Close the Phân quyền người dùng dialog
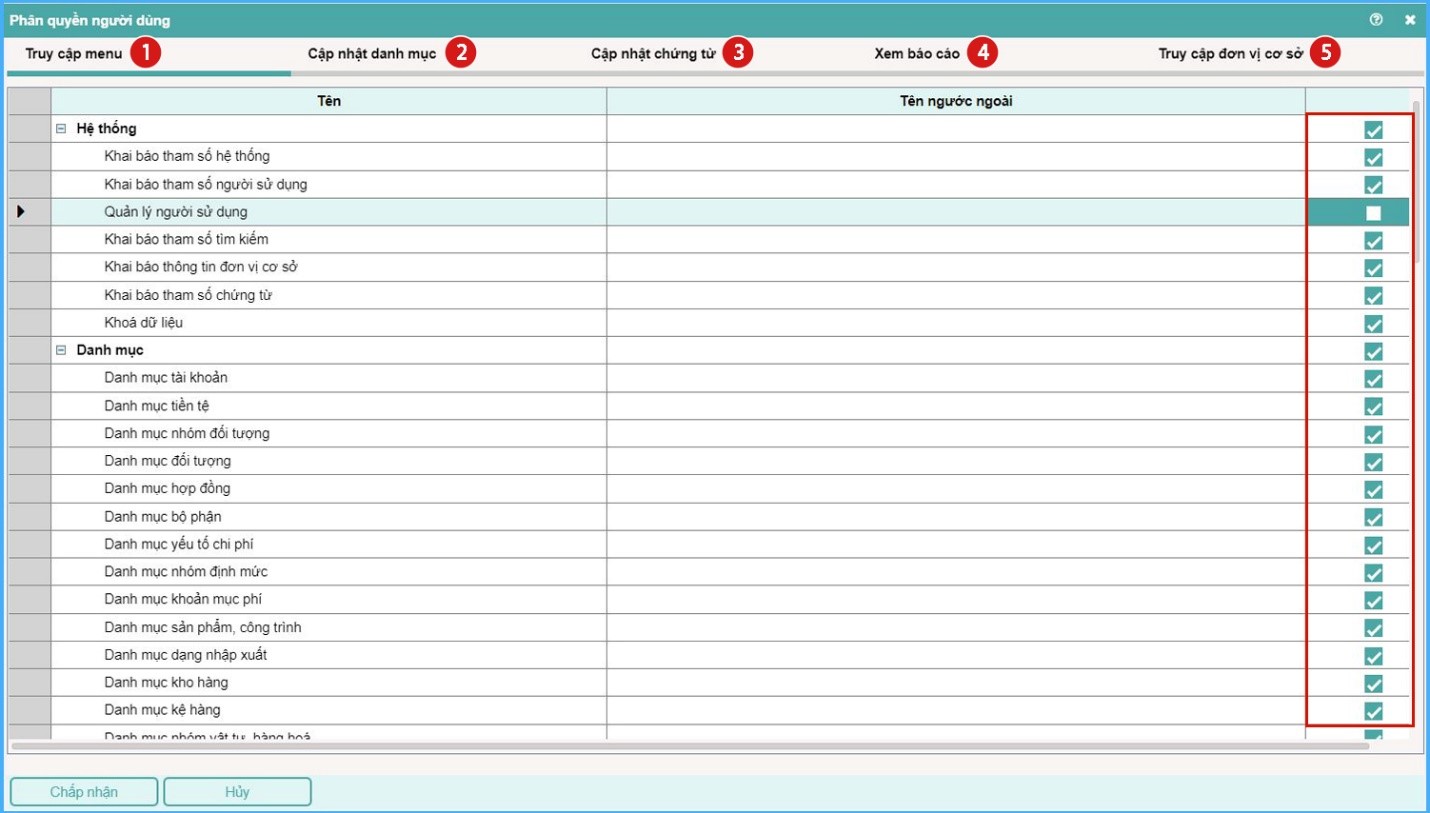The height and width of the screenshot is (813, 1430). coord(1410,19)
